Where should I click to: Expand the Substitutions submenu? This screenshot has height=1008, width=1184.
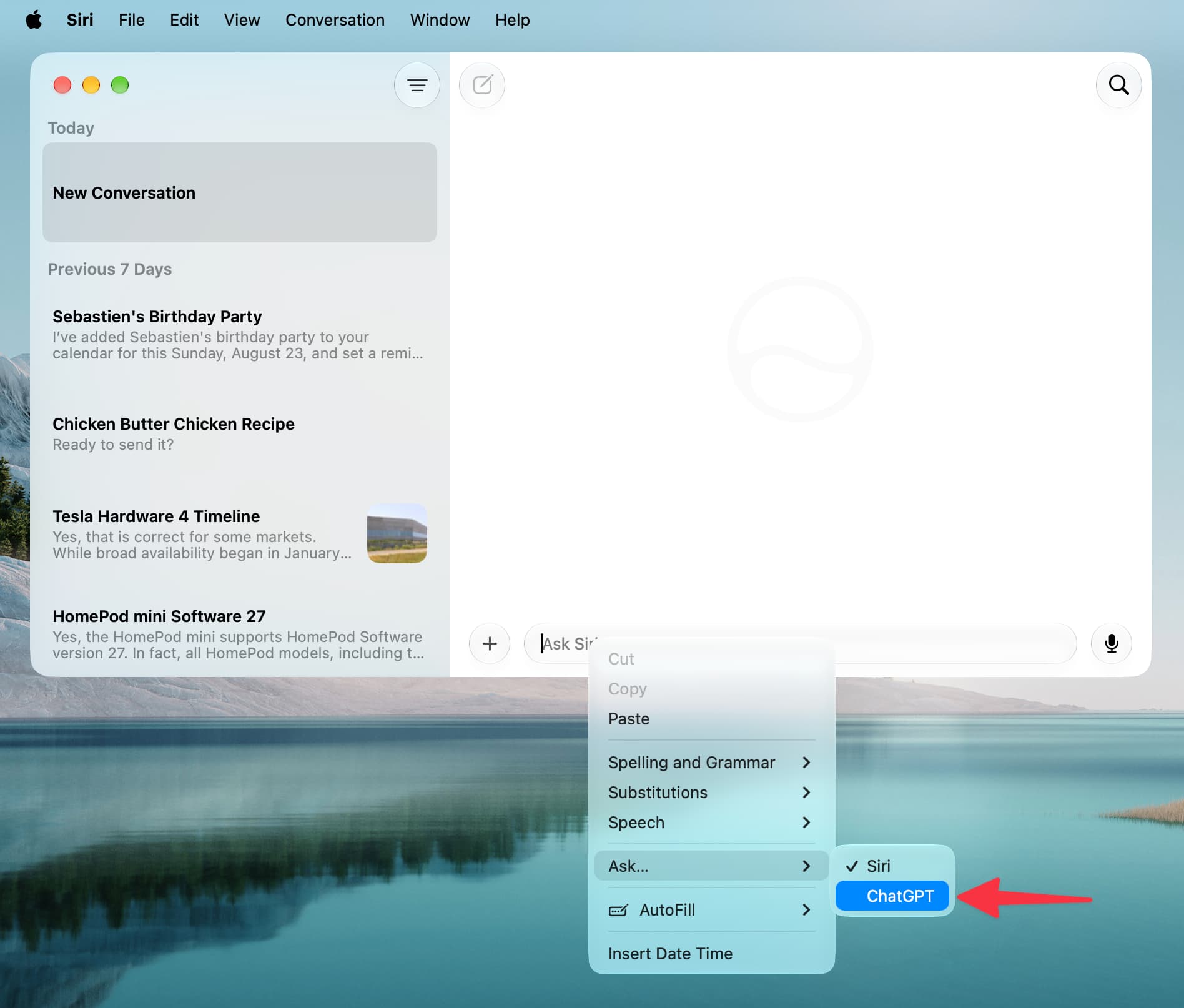coord(711,793)
